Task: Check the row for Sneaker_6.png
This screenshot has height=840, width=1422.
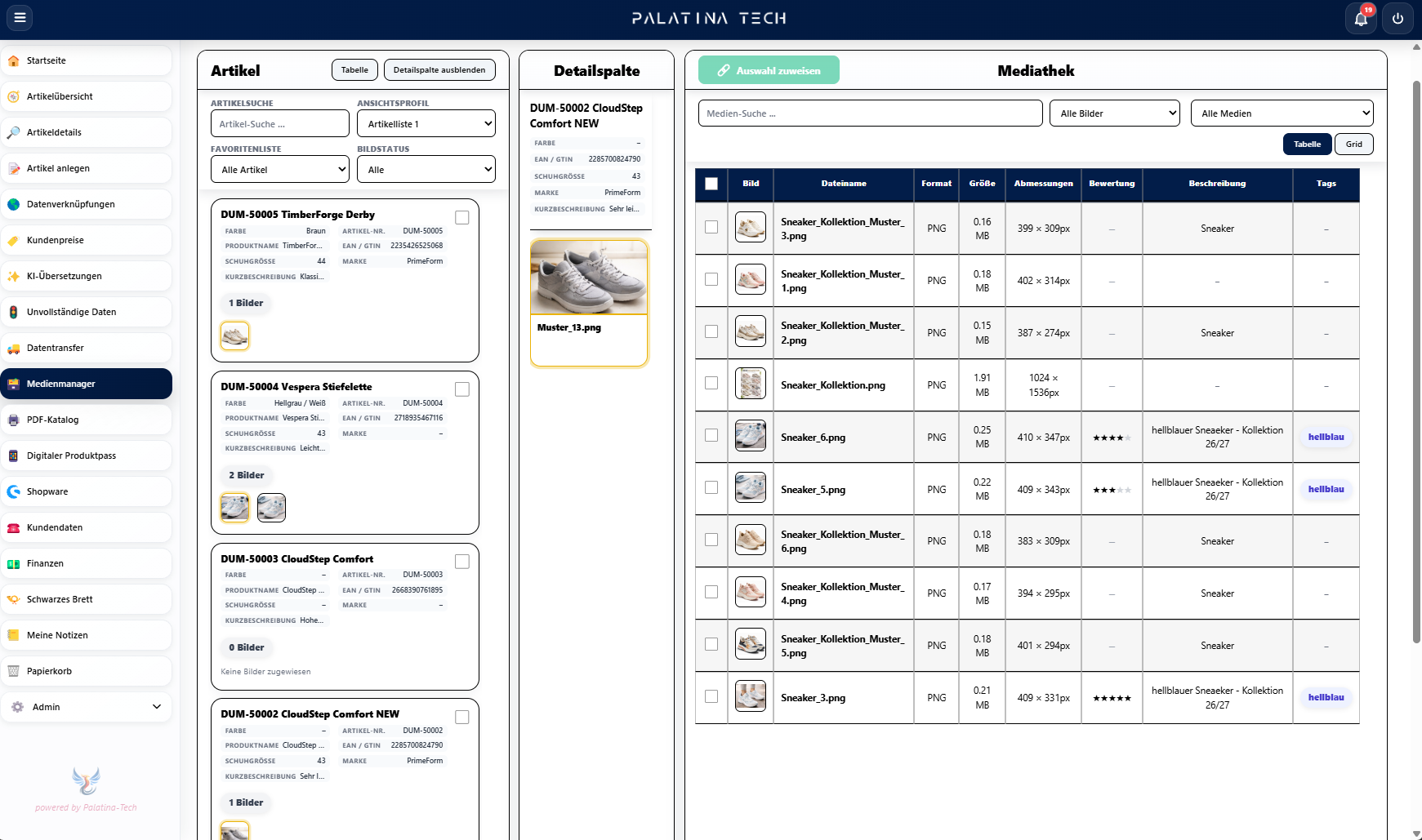Action: [711, 435]
